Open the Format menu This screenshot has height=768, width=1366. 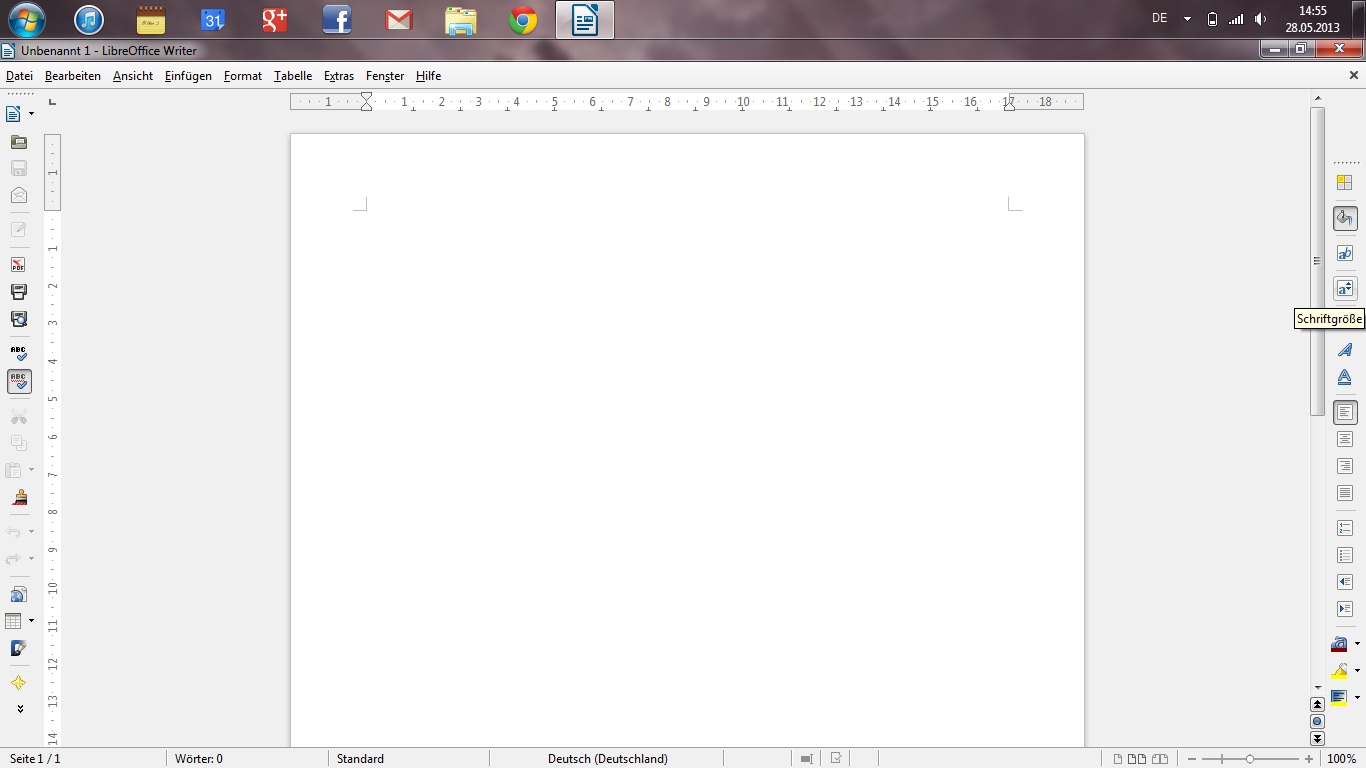coord(243,76)
